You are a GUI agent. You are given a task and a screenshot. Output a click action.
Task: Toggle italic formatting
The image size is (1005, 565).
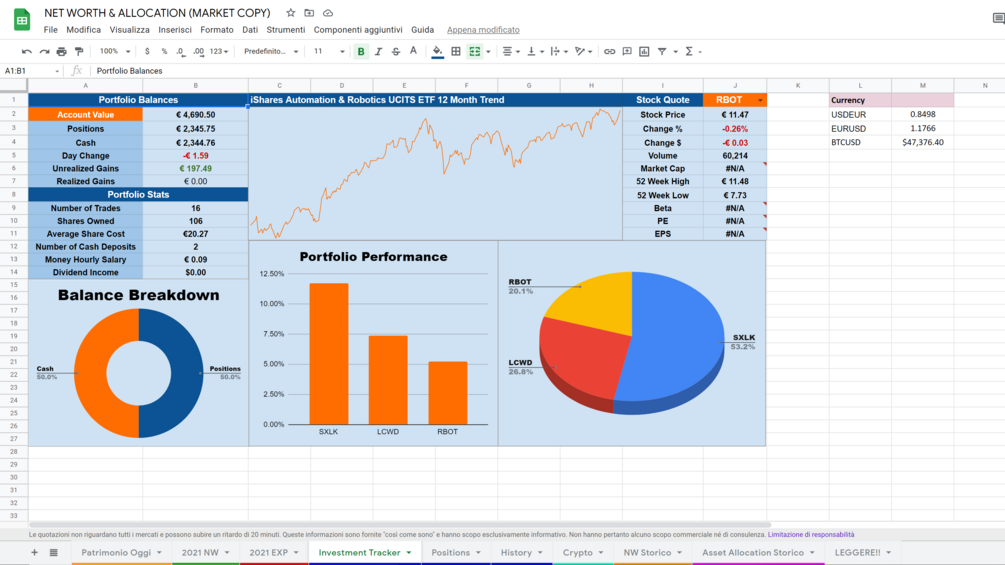click(378, 51)
